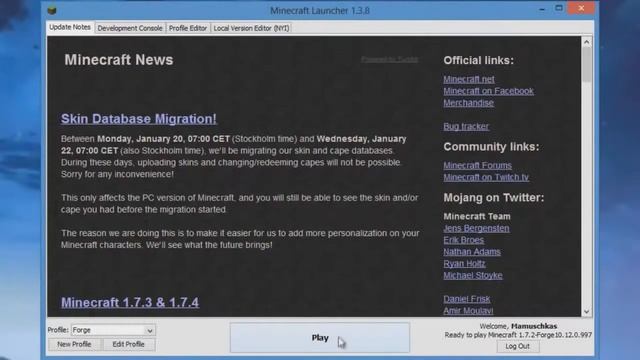Open the Merchandise link
640x360 pixels.
tap(469, 103)
